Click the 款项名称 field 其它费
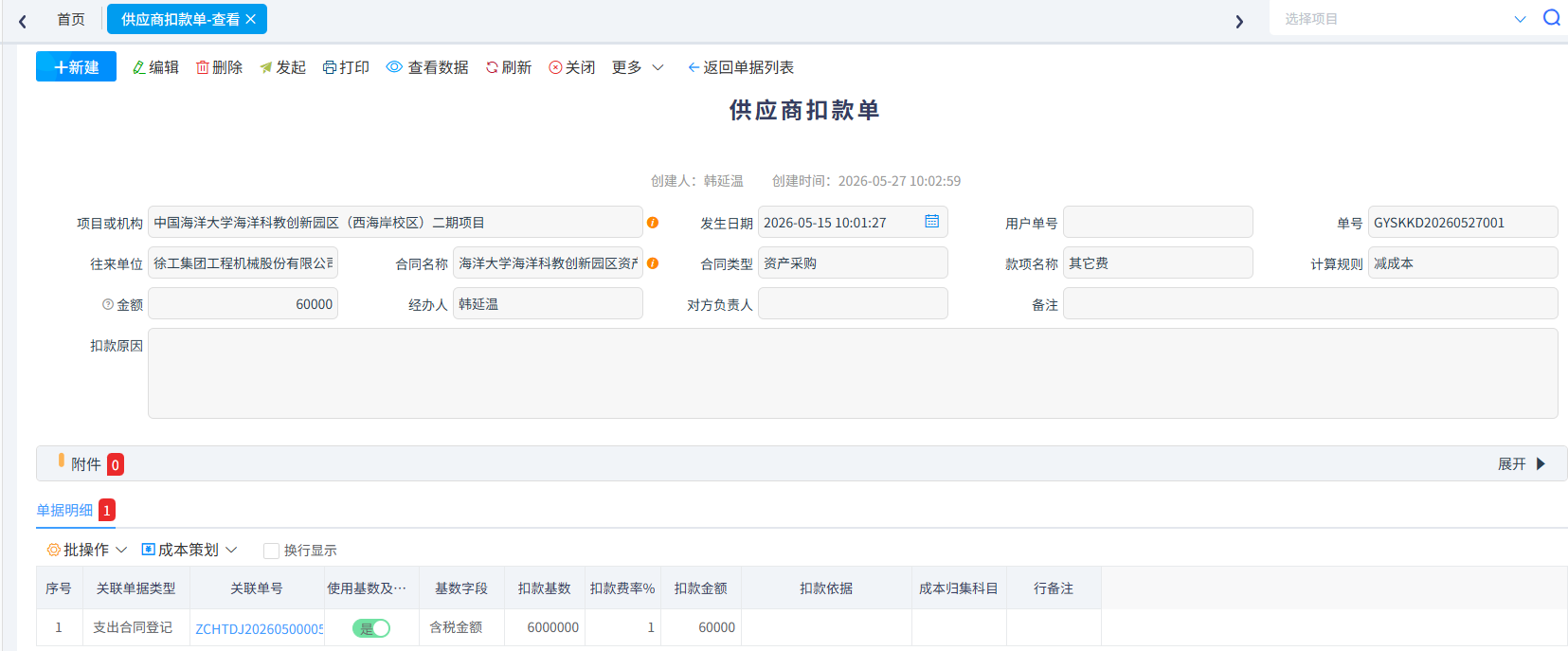Viewport: 1568px width, 651px height. (1158, 262)
